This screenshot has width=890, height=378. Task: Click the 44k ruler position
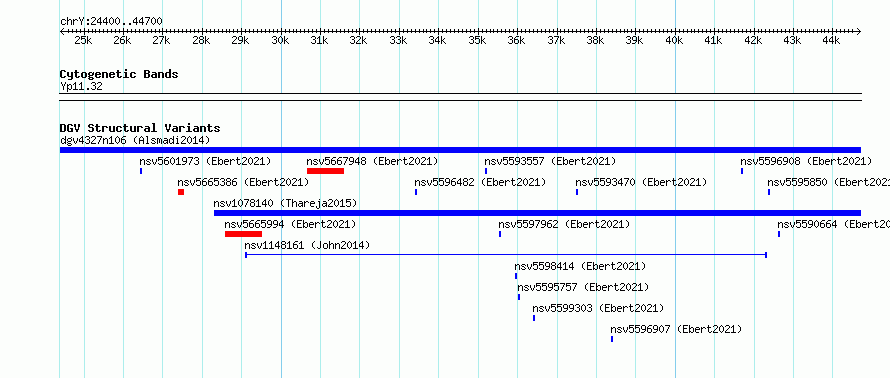[832, 41]
